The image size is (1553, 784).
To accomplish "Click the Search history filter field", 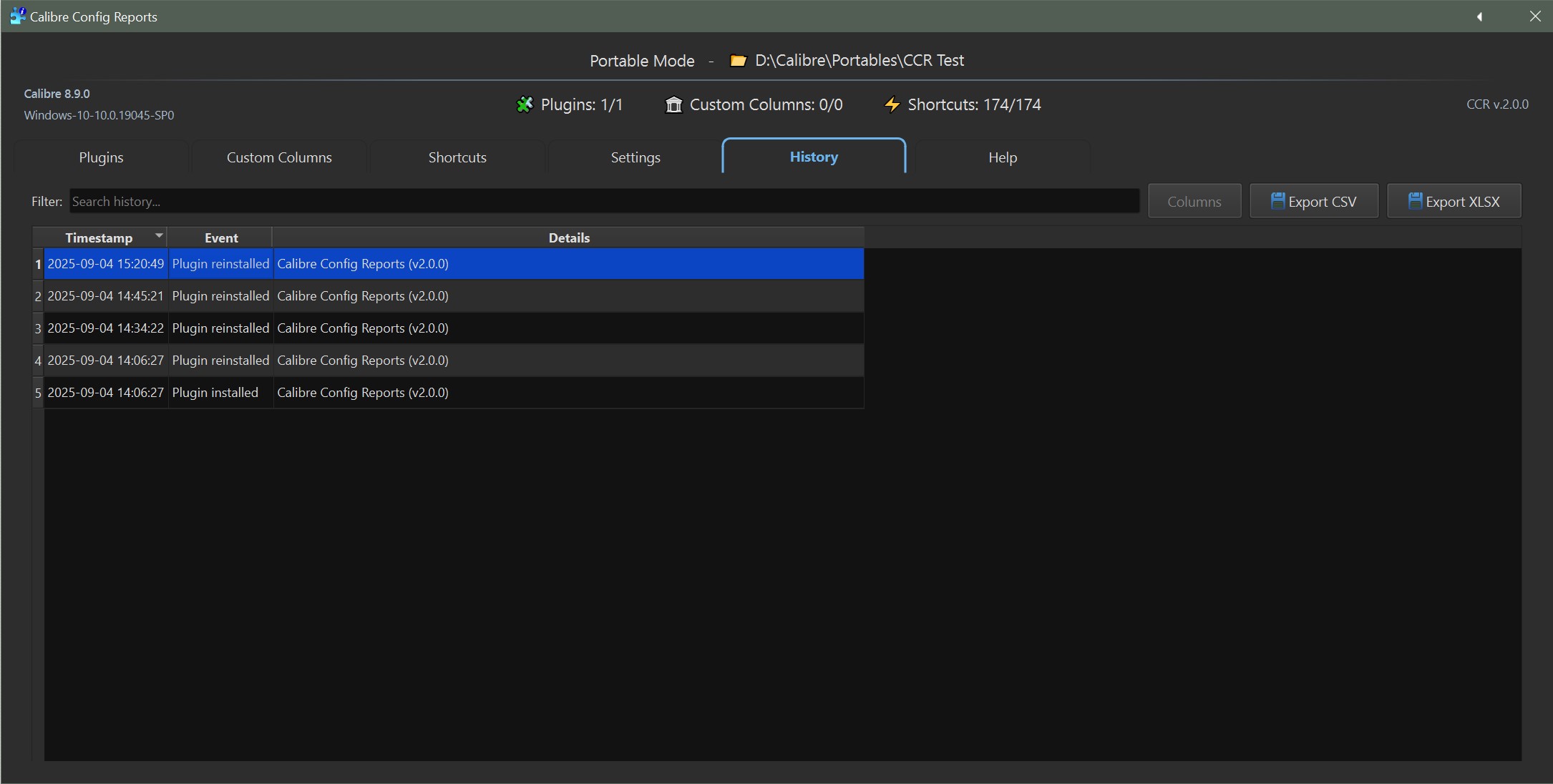I will coord(603,202).
